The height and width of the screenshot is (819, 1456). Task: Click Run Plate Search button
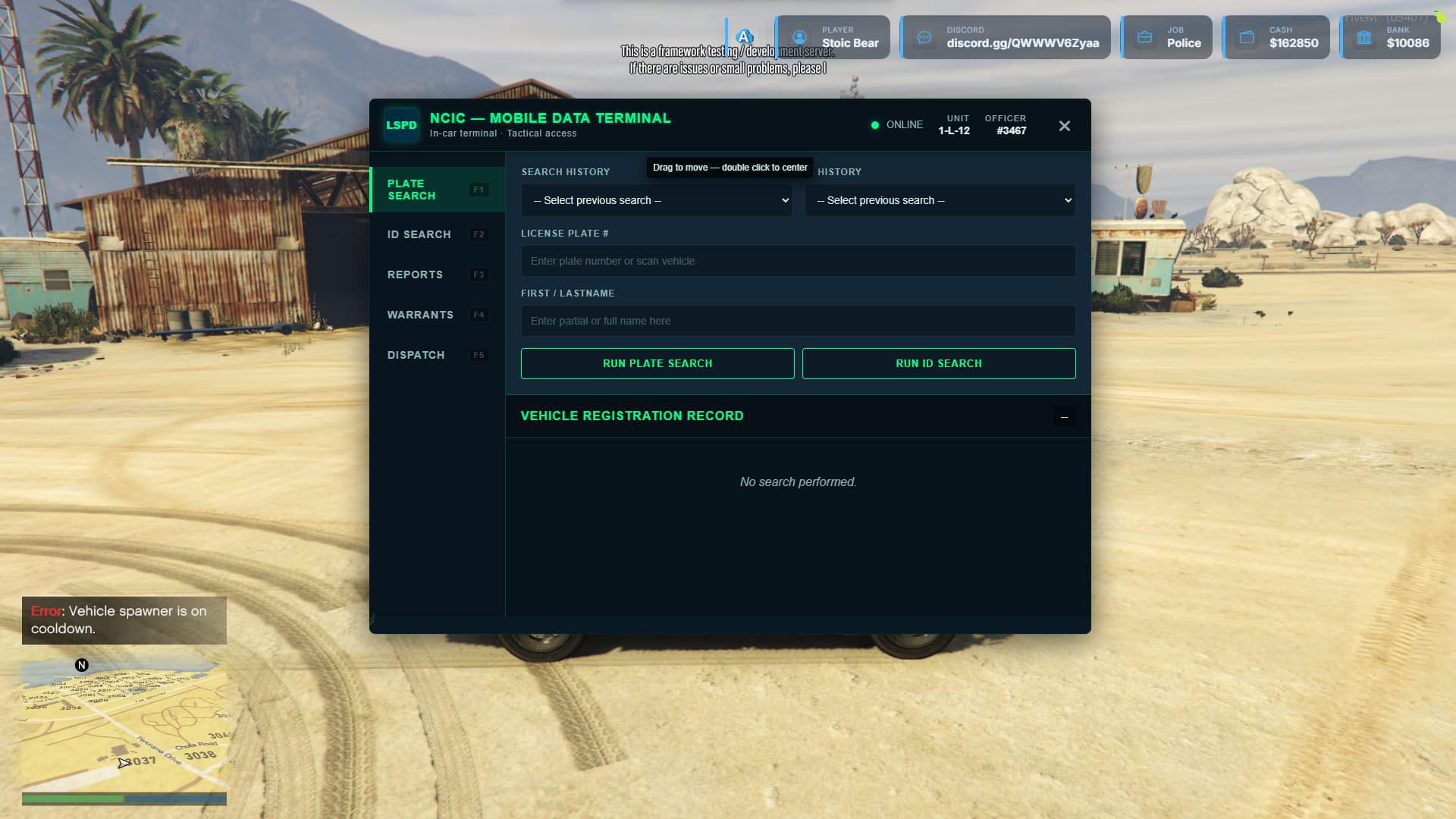click(657, 363)
